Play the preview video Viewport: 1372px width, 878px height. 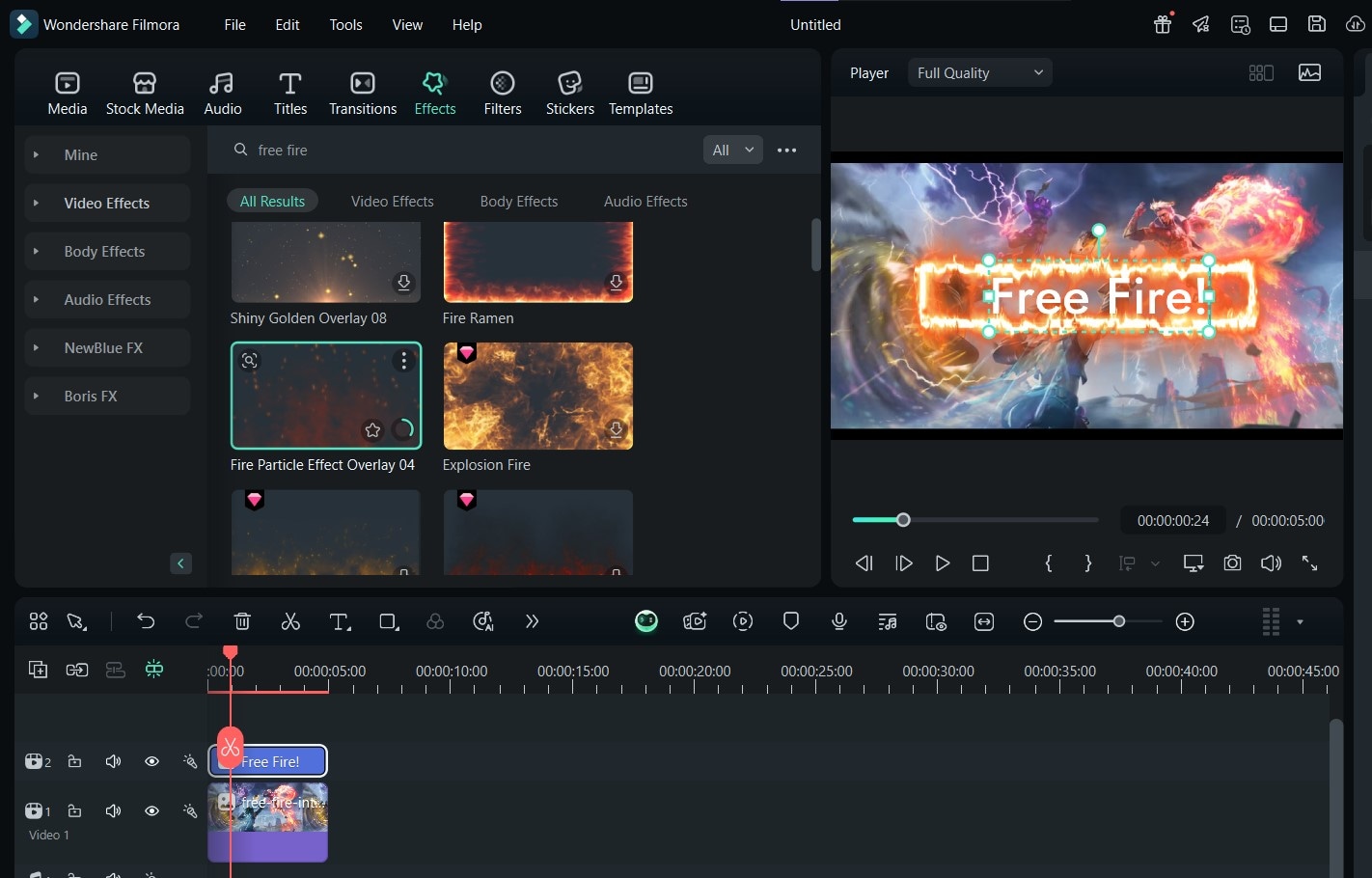(943, 562)
